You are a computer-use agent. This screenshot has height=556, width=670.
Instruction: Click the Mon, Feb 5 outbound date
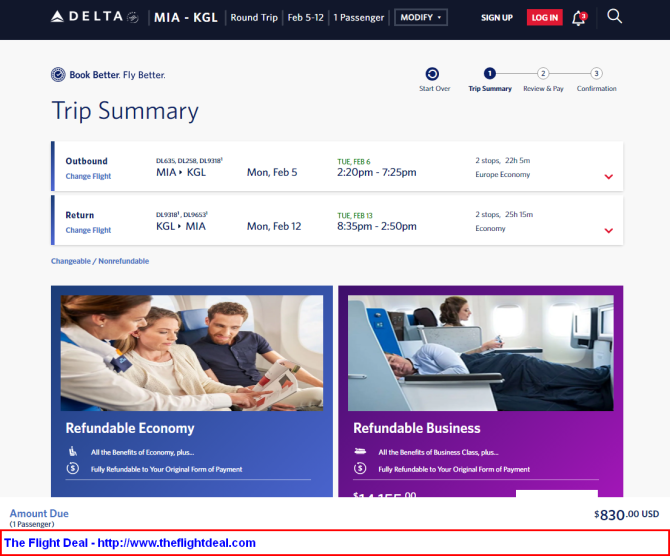click(272, 172)
